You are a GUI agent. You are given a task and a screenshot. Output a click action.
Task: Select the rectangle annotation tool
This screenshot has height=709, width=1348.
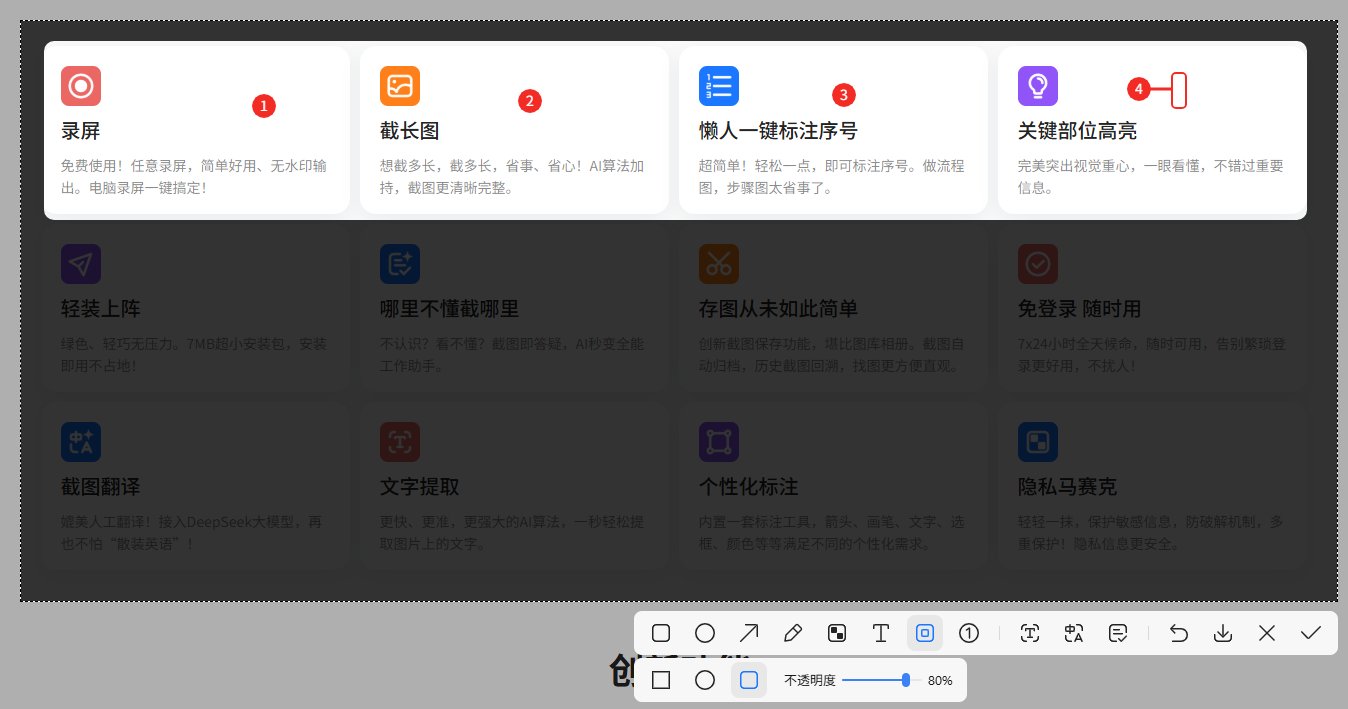tap(661, 633)
